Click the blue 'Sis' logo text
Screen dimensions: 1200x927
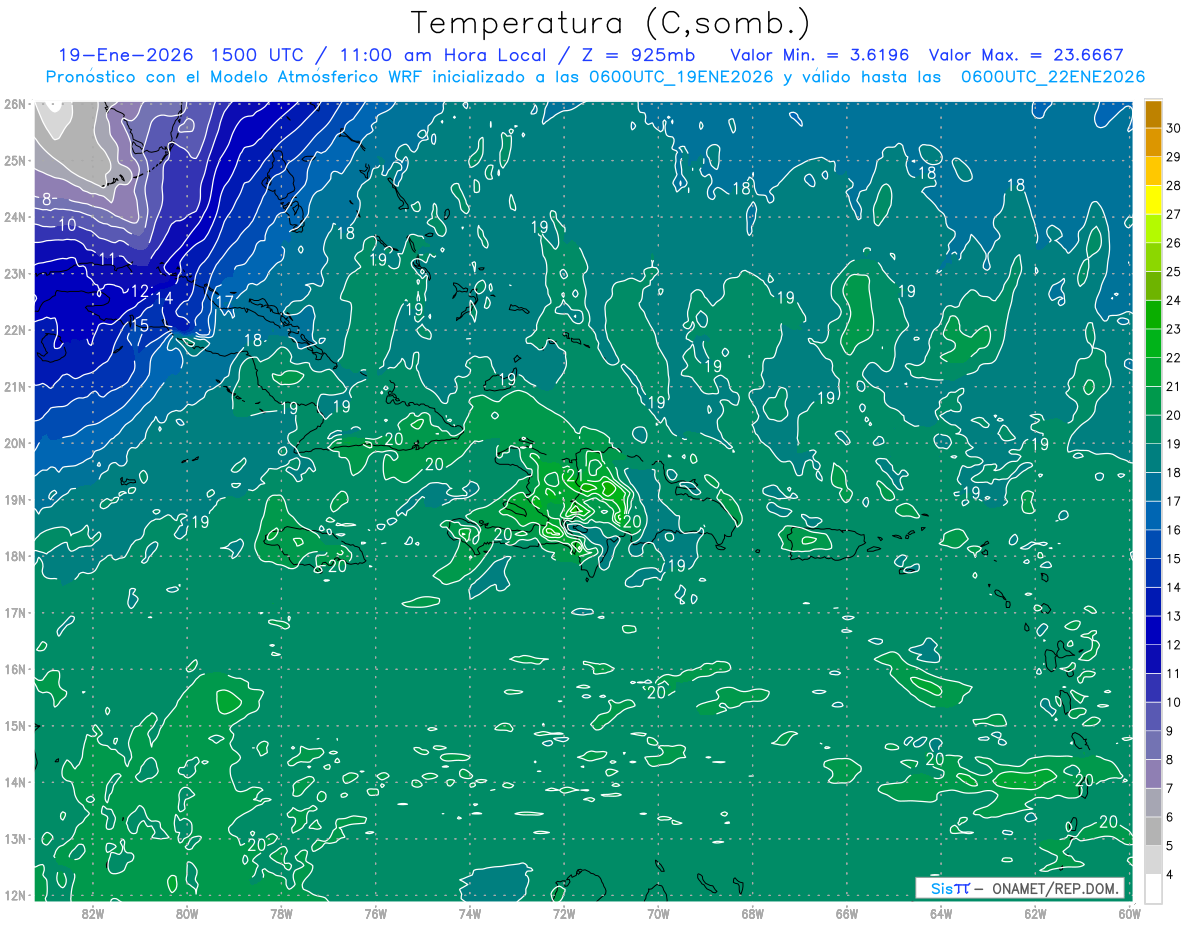[942, 888]
